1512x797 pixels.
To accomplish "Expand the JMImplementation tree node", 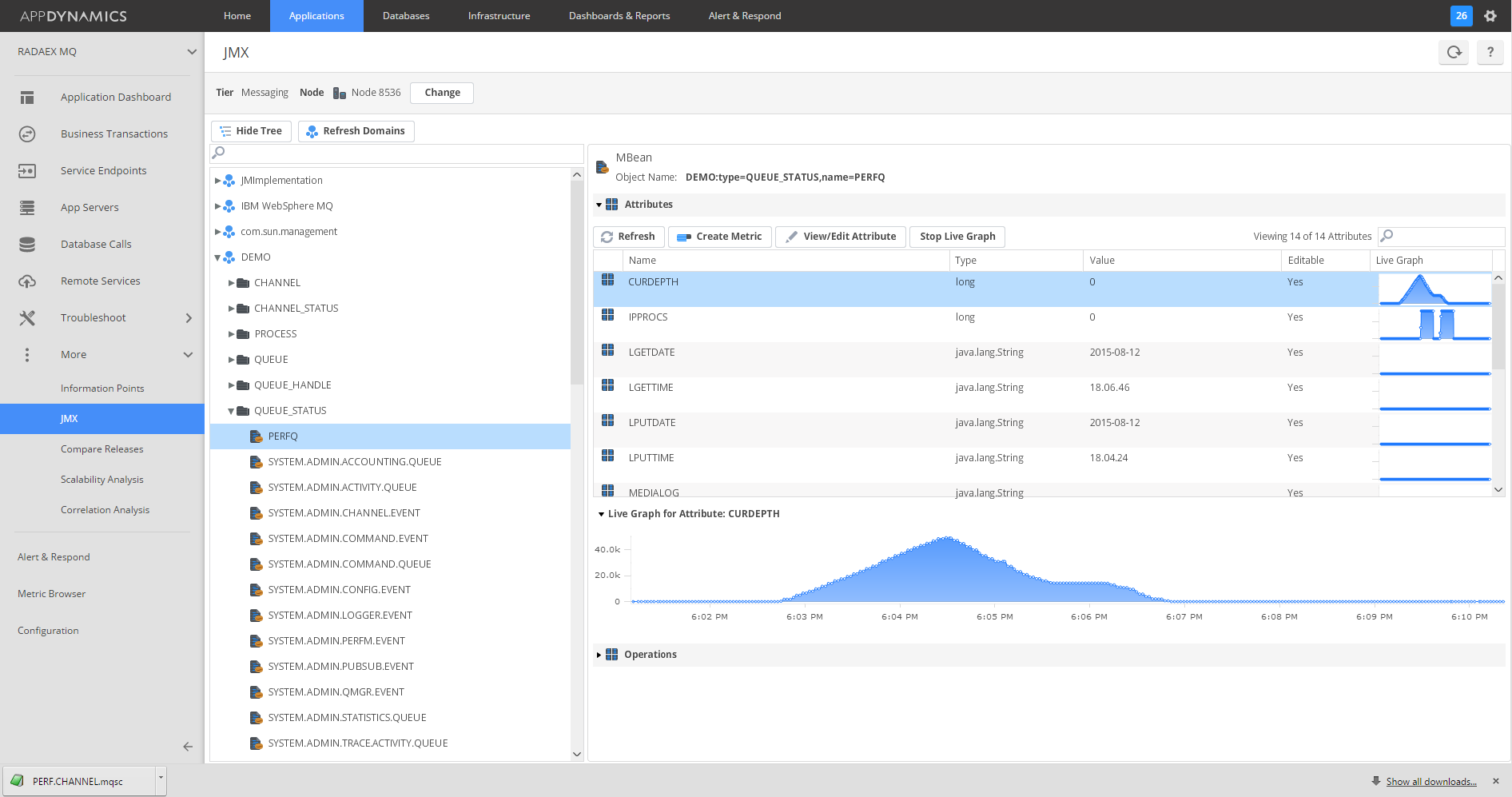I will pos(217,181).
